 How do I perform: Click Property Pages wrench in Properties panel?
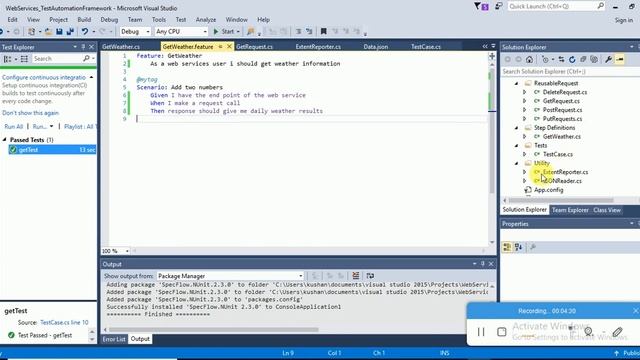pos(533,247)
